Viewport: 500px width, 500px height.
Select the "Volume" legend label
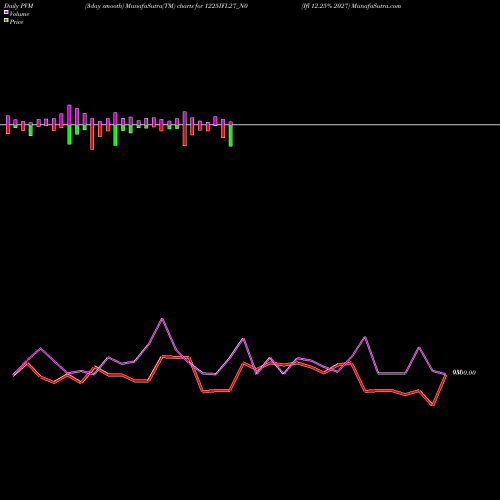point(19,14)
